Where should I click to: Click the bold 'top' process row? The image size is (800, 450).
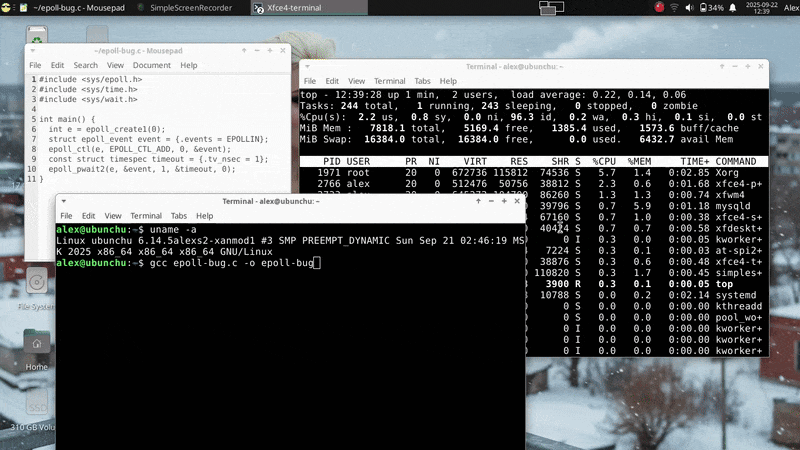click(647, 284)
